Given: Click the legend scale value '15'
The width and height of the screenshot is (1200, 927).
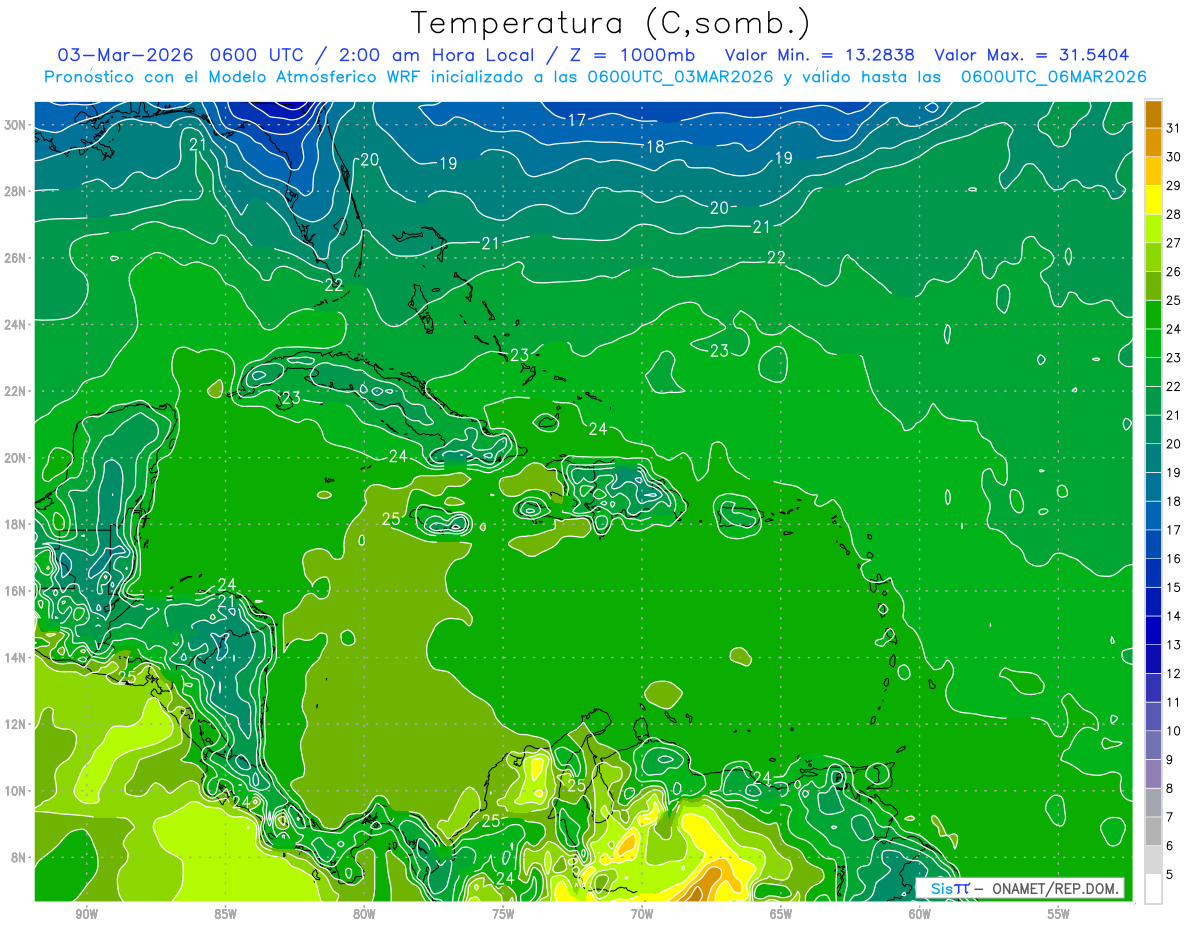Looking at the screenshot, I should [1174, 588].
